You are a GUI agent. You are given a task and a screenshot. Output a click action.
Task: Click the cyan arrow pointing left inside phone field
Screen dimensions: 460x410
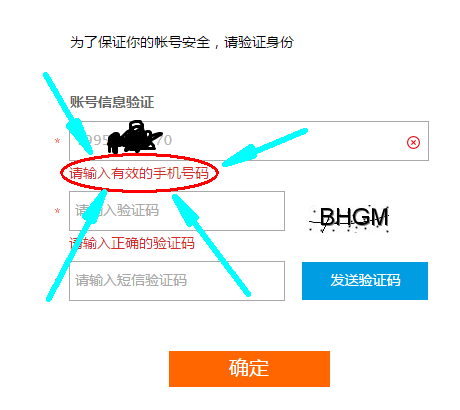(x=264, y=147)
